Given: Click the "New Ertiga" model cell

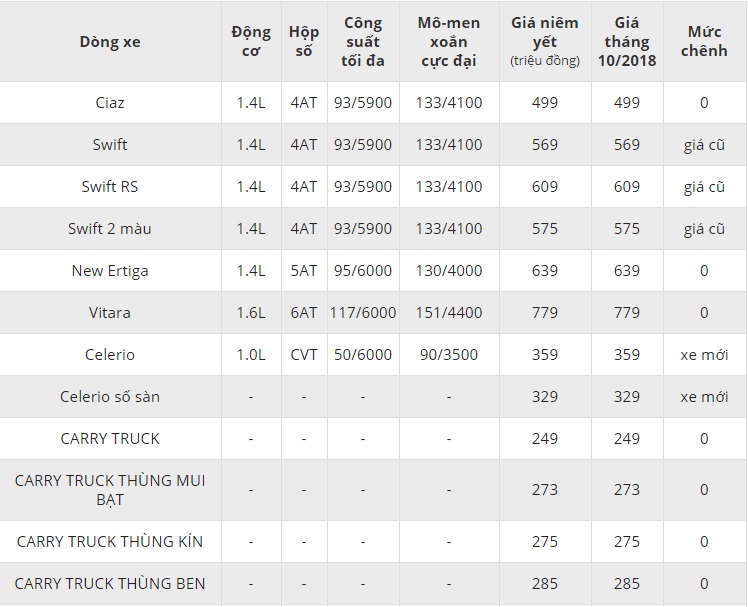Looking at the screenshot, I should click(x=110, y=271).
